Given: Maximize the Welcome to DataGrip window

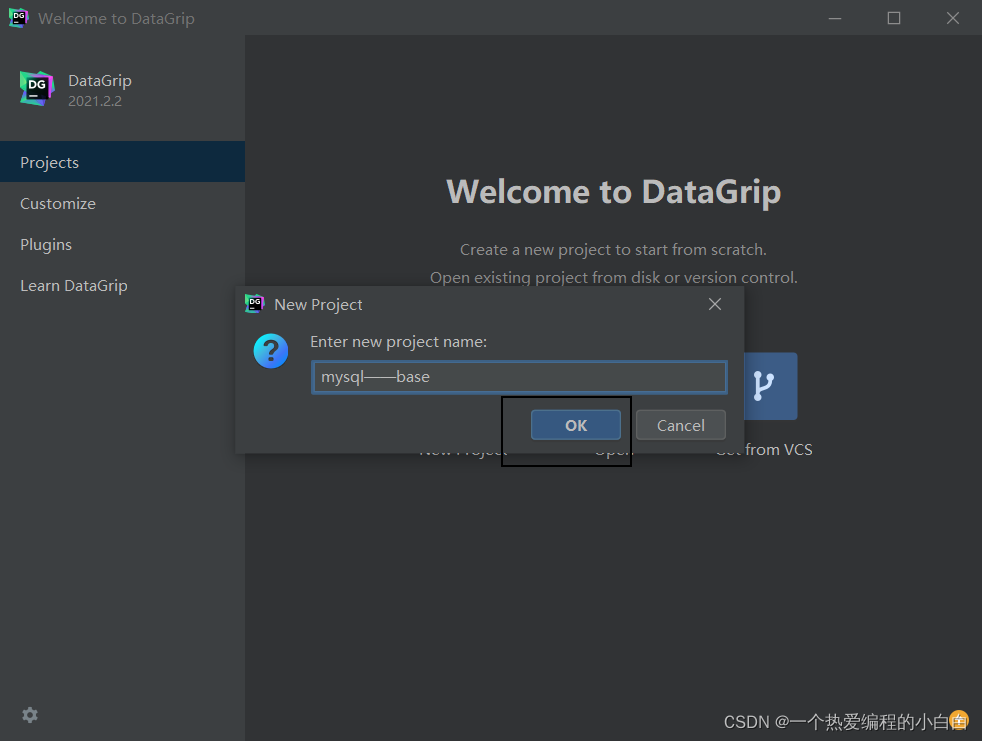Looking at the screenshot, I should 894,18.
